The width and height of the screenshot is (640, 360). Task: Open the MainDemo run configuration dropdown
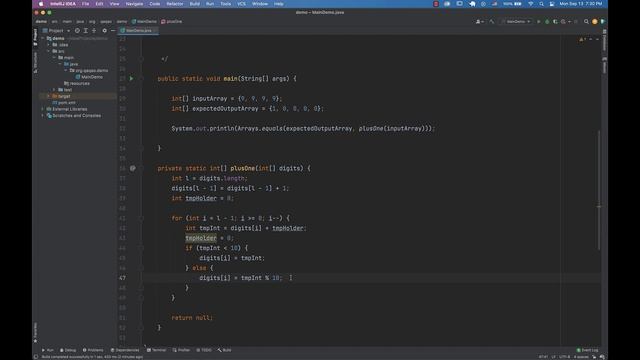(516, 21)
